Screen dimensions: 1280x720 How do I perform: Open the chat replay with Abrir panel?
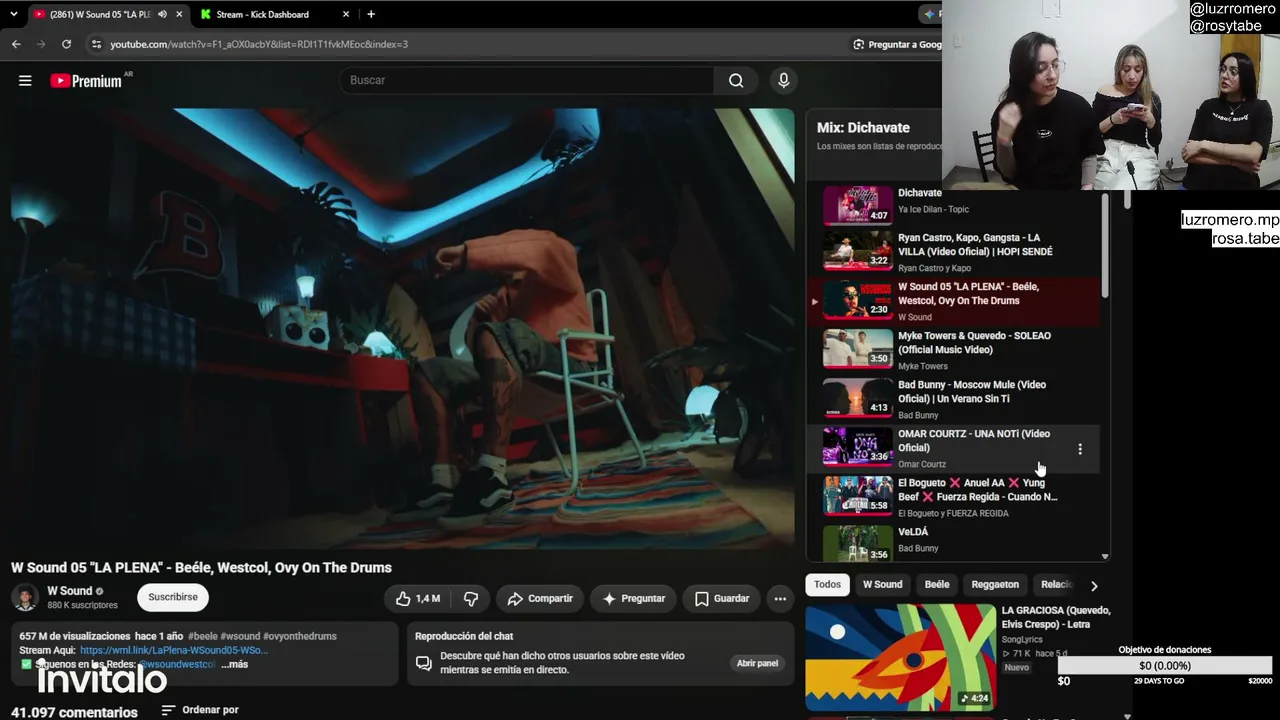[x=757, y=663]
